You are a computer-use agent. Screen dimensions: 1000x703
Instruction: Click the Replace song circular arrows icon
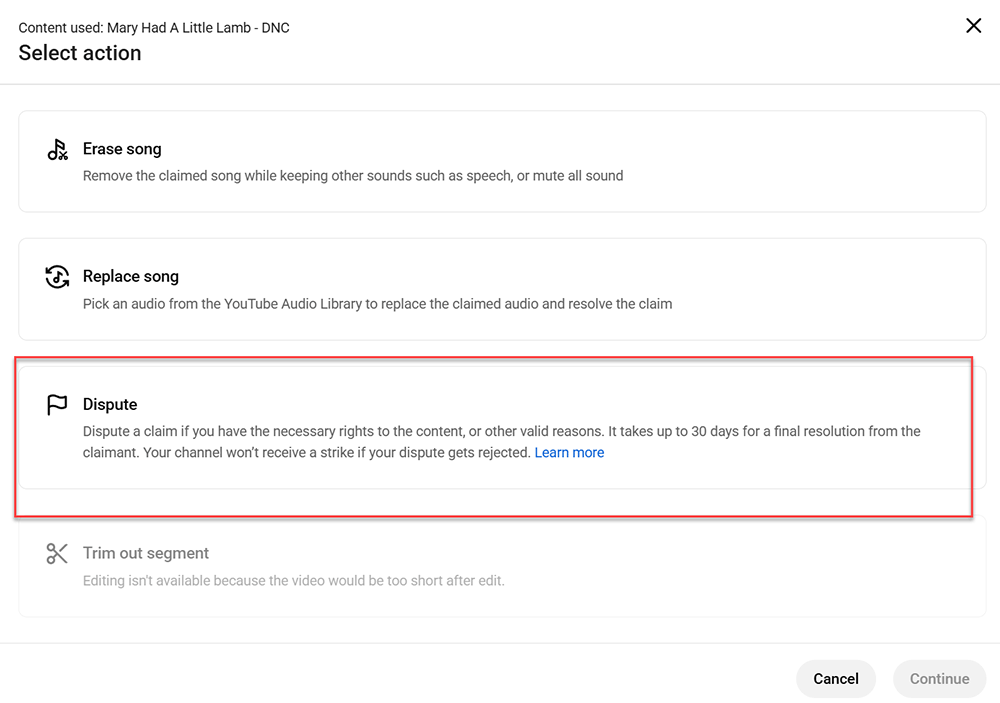point(57,277)
